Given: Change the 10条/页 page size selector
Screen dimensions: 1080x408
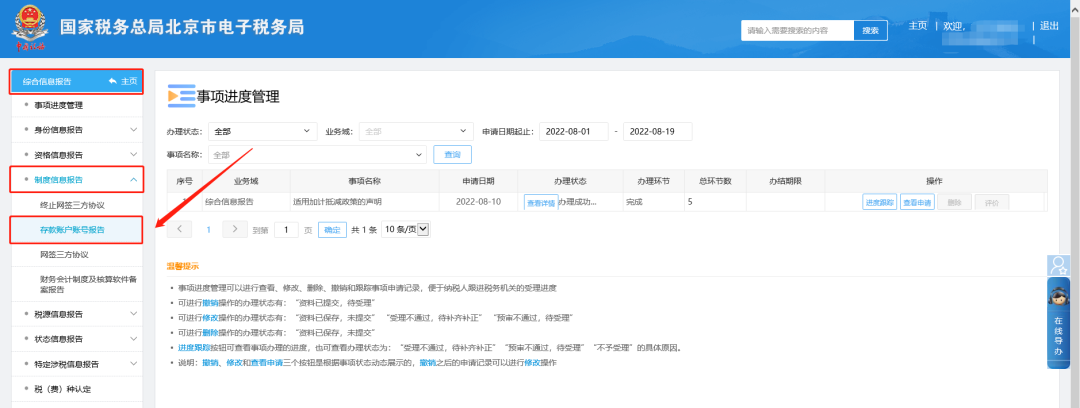Looking at the screenshot, I should pos(407,229).
